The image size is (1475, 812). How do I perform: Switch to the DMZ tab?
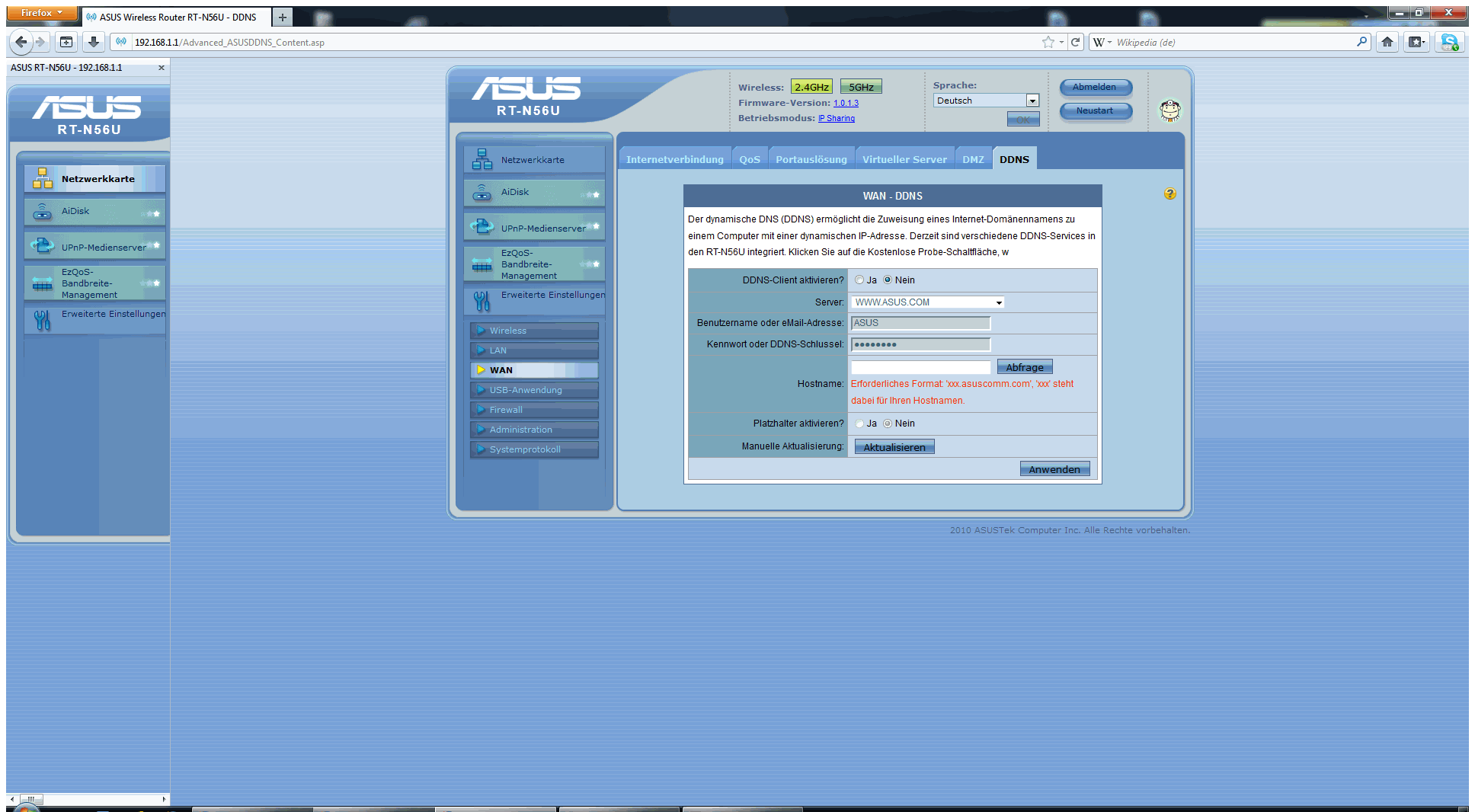click(973, 159)
